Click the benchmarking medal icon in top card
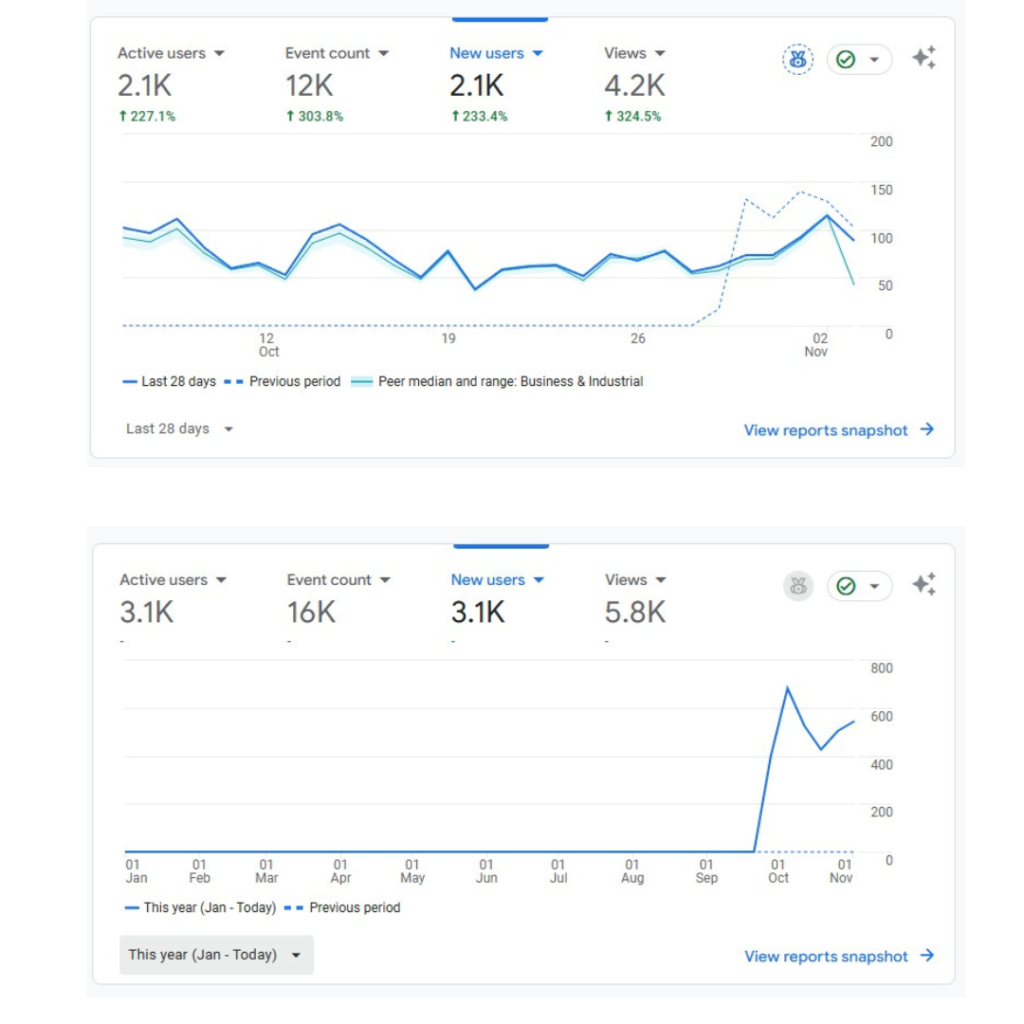1024x1024 pixels. [797, 60]
